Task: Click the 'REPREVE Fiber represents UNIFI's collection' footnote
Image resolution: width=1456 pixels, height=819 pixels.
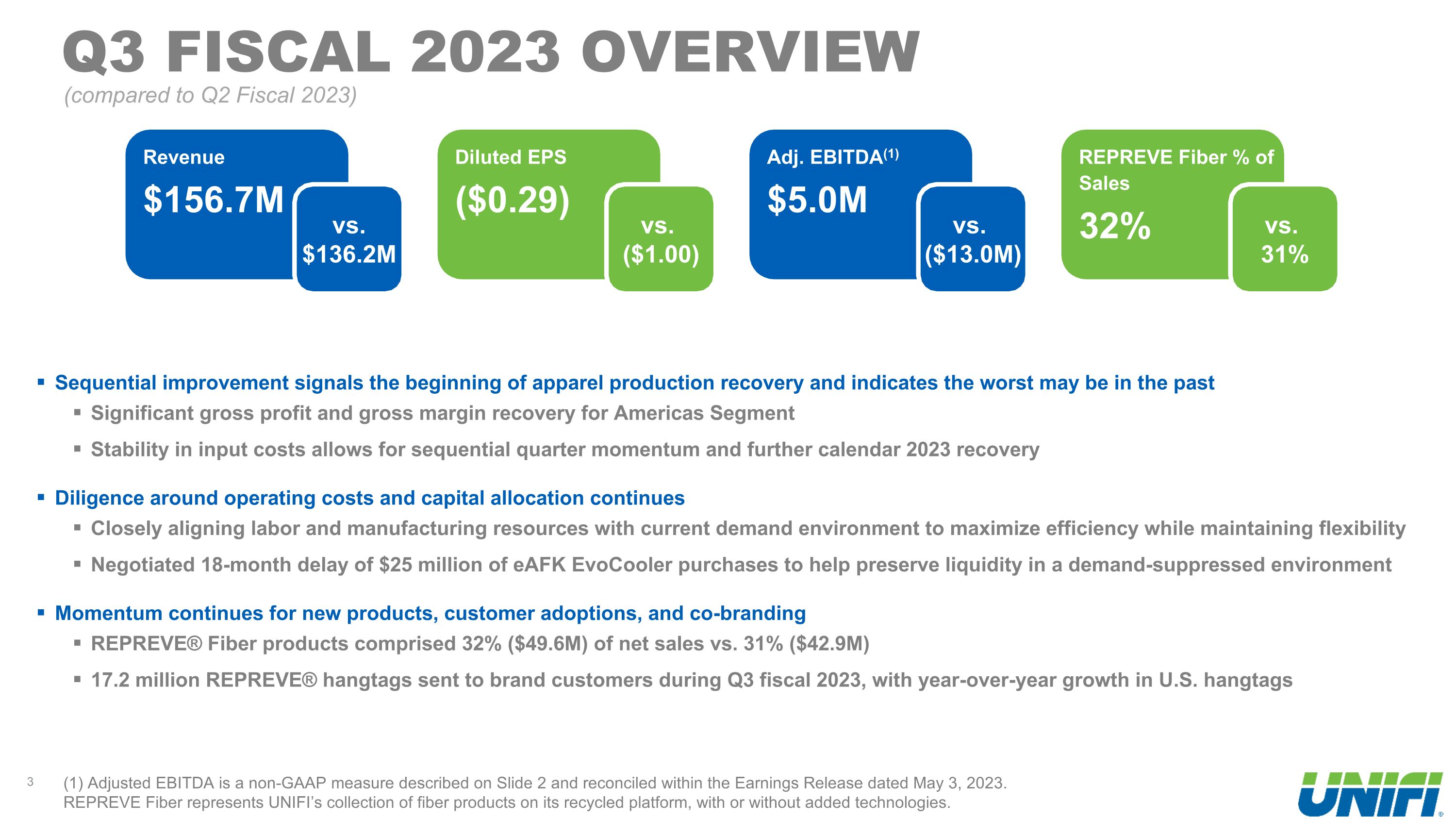Action: pyautogui.click(x=506, y=802)
